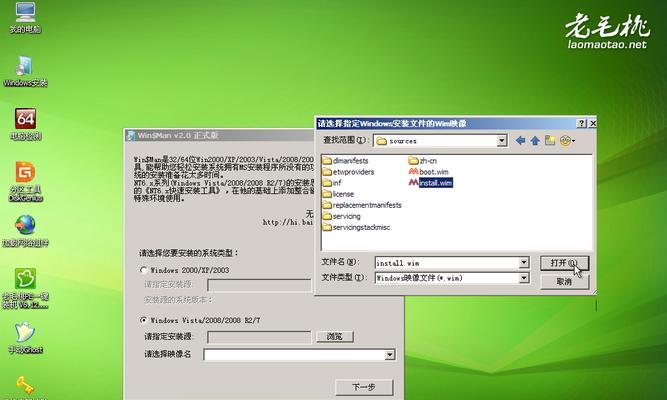Click the dialog help question-mark button

click(581, 123)
